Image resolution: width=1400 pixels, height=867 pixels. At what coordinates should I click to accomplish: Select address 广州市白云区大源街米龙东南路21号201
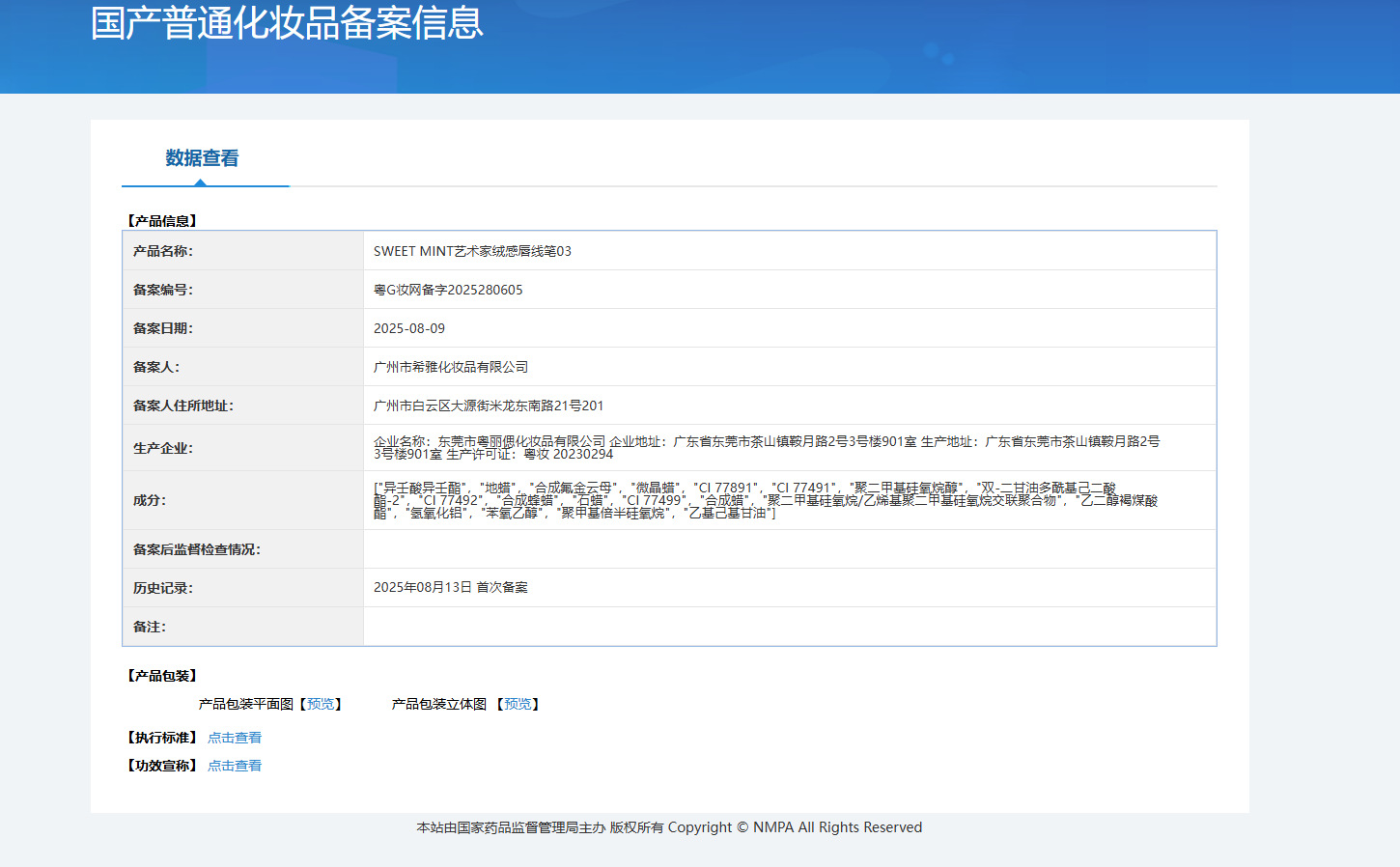[x=489, y=406]
